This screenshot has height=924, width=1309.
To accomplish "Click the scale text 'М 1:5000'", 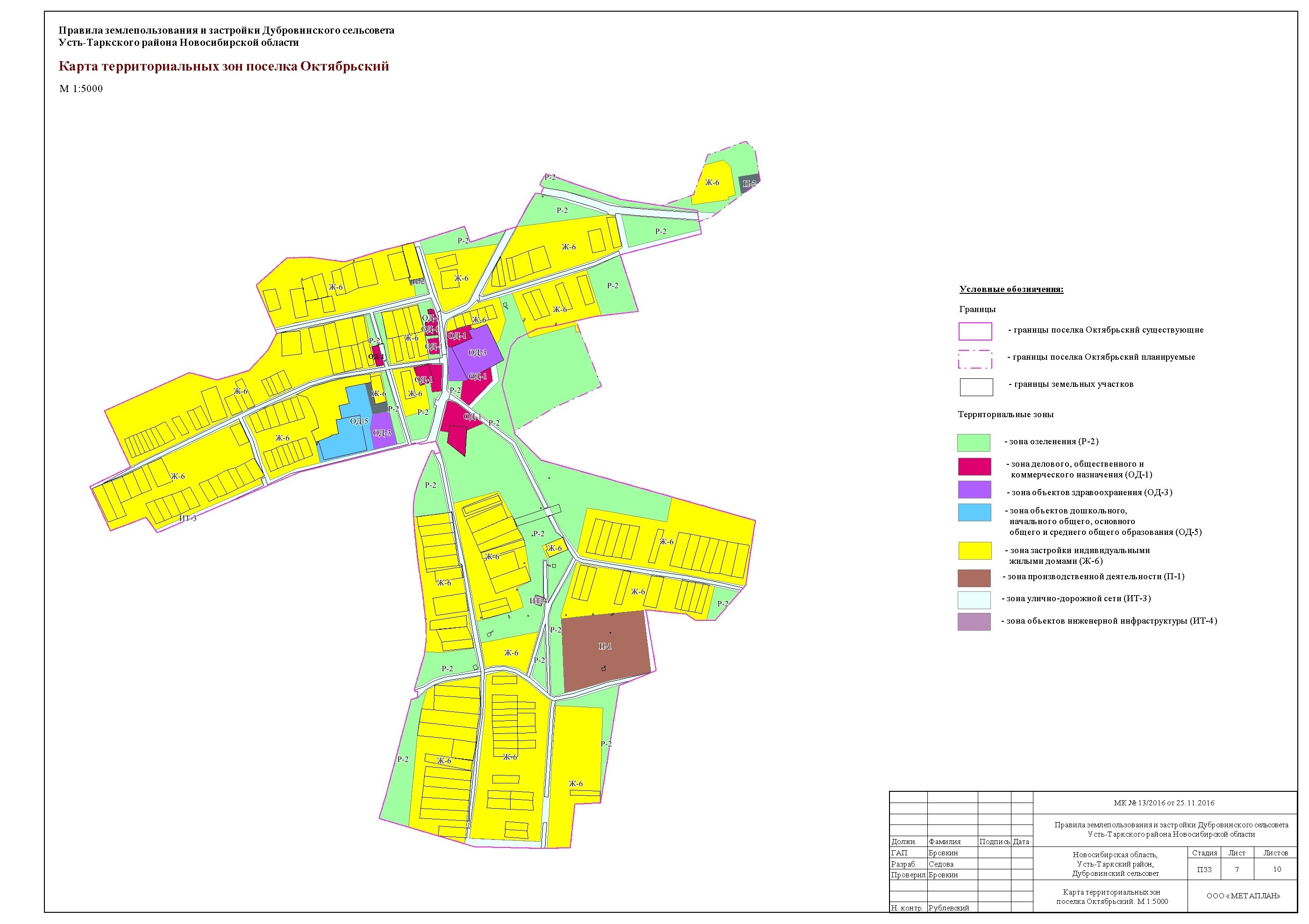I will click(81, 89).
